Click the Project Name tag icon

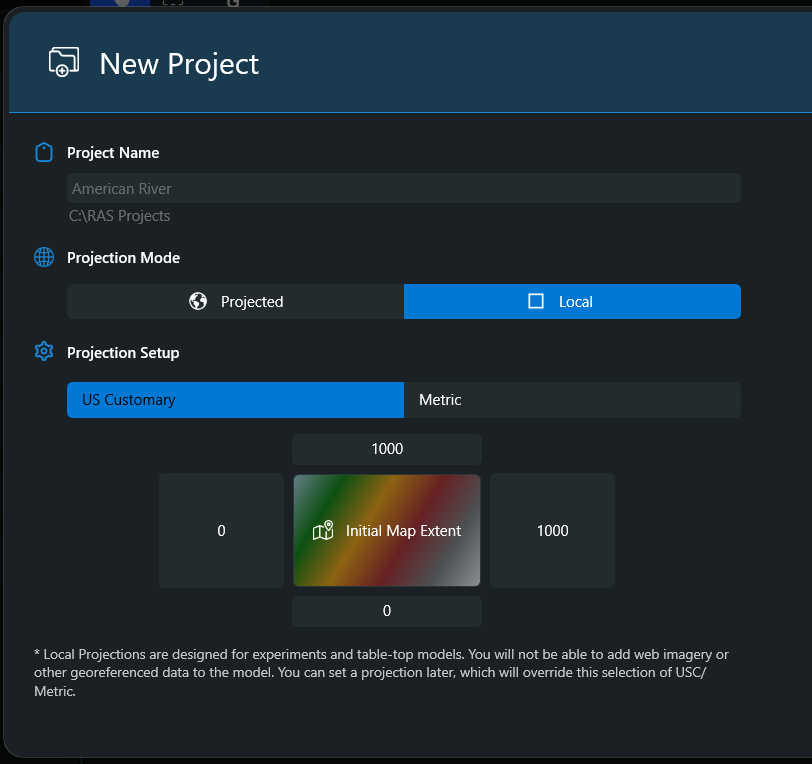coord(43,153)
